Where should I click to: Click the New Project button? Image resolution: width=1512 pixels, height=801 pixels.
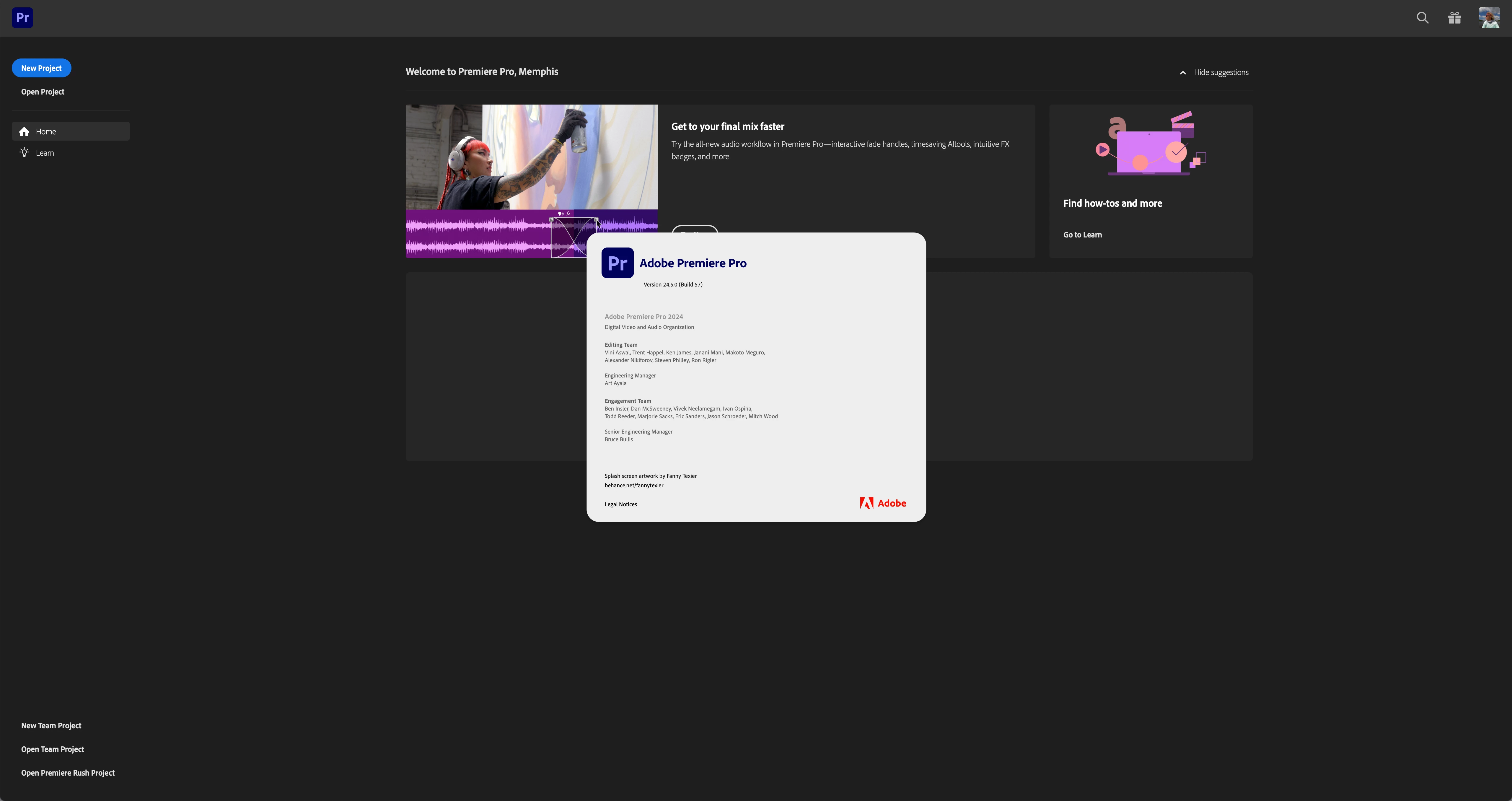click(41, 68)
